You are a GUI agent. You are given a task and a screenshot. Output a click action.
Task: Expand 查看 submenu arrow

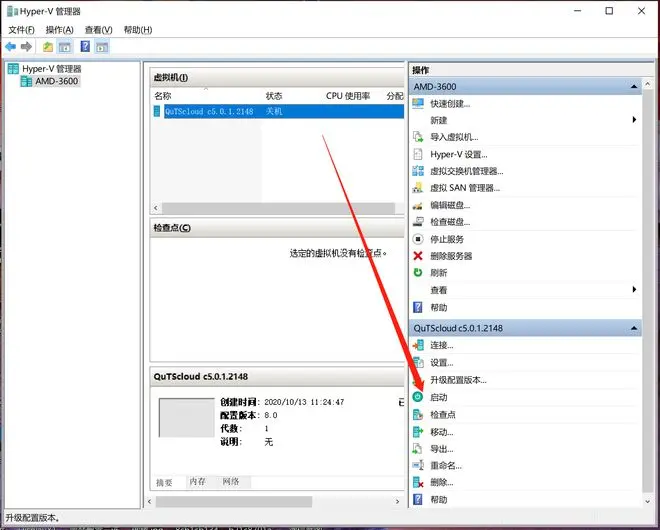[x=634, y=290]
